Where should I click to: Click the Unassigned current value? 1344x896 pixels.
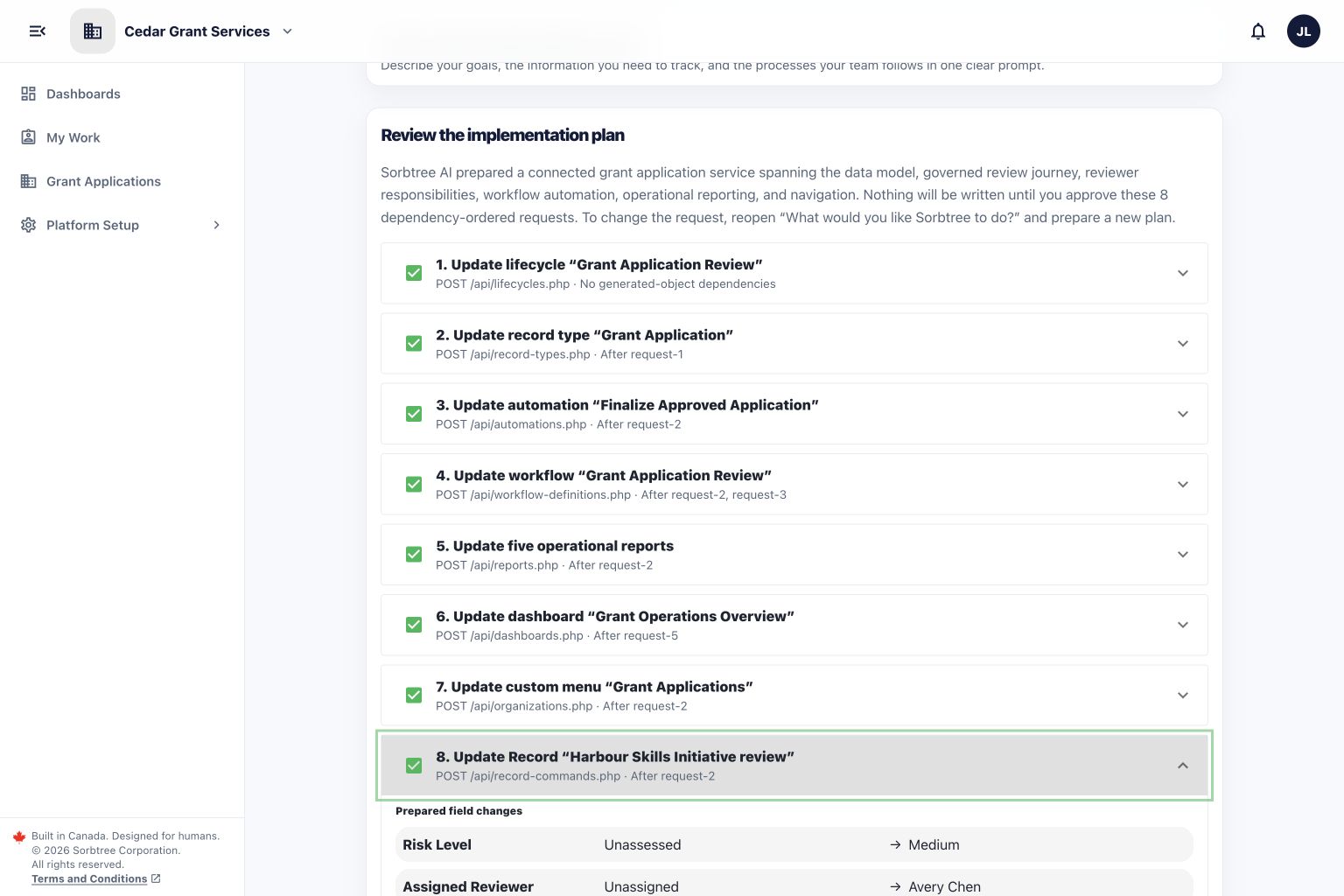click(x=641, y=886)
